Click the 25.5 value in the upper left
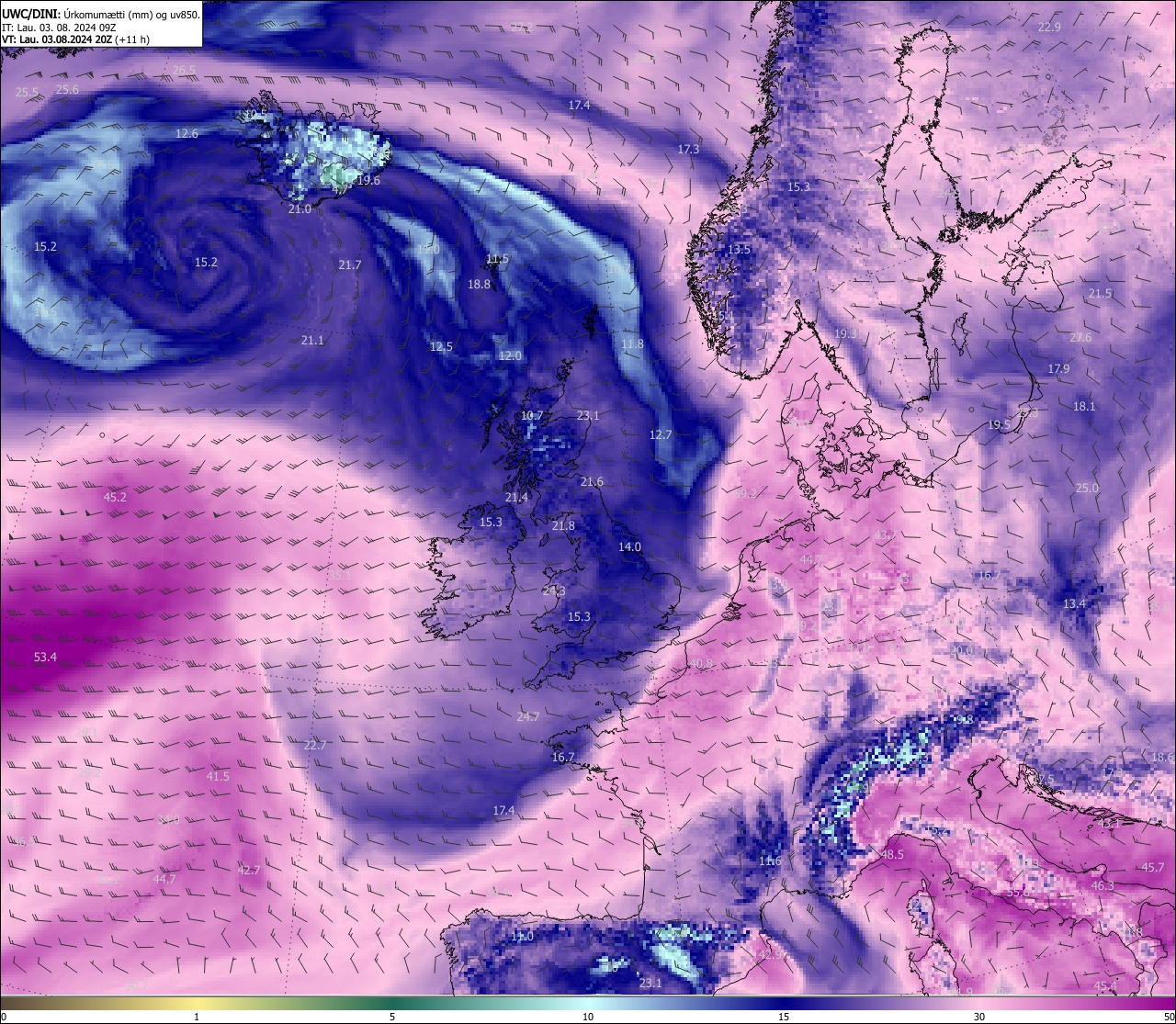 [27, 92]
